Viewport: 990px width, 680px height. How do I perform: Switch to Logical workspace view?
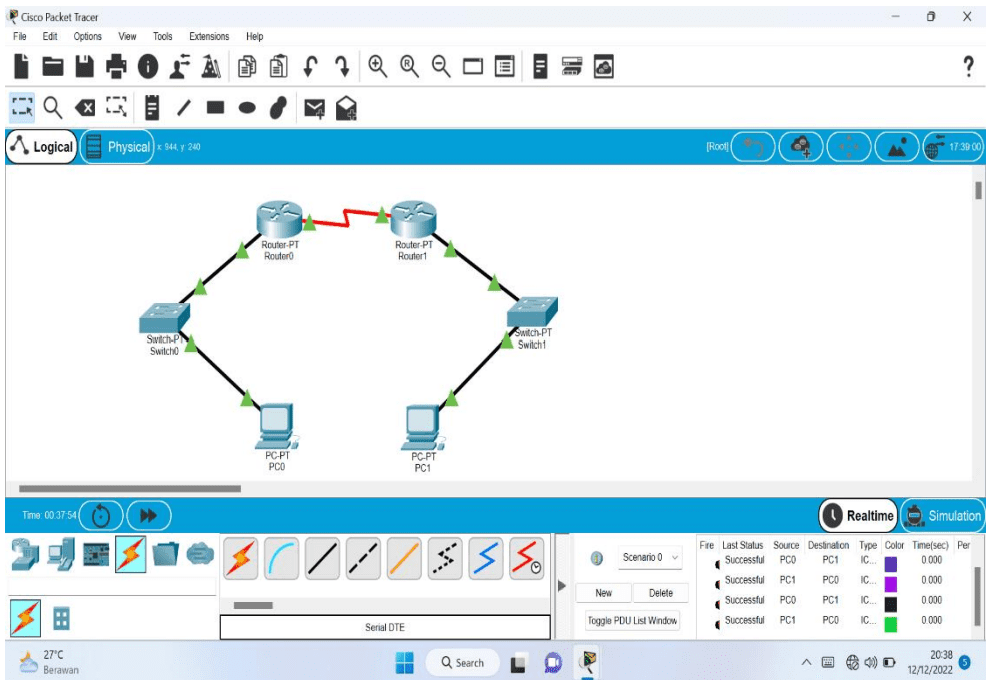(42, 146)
